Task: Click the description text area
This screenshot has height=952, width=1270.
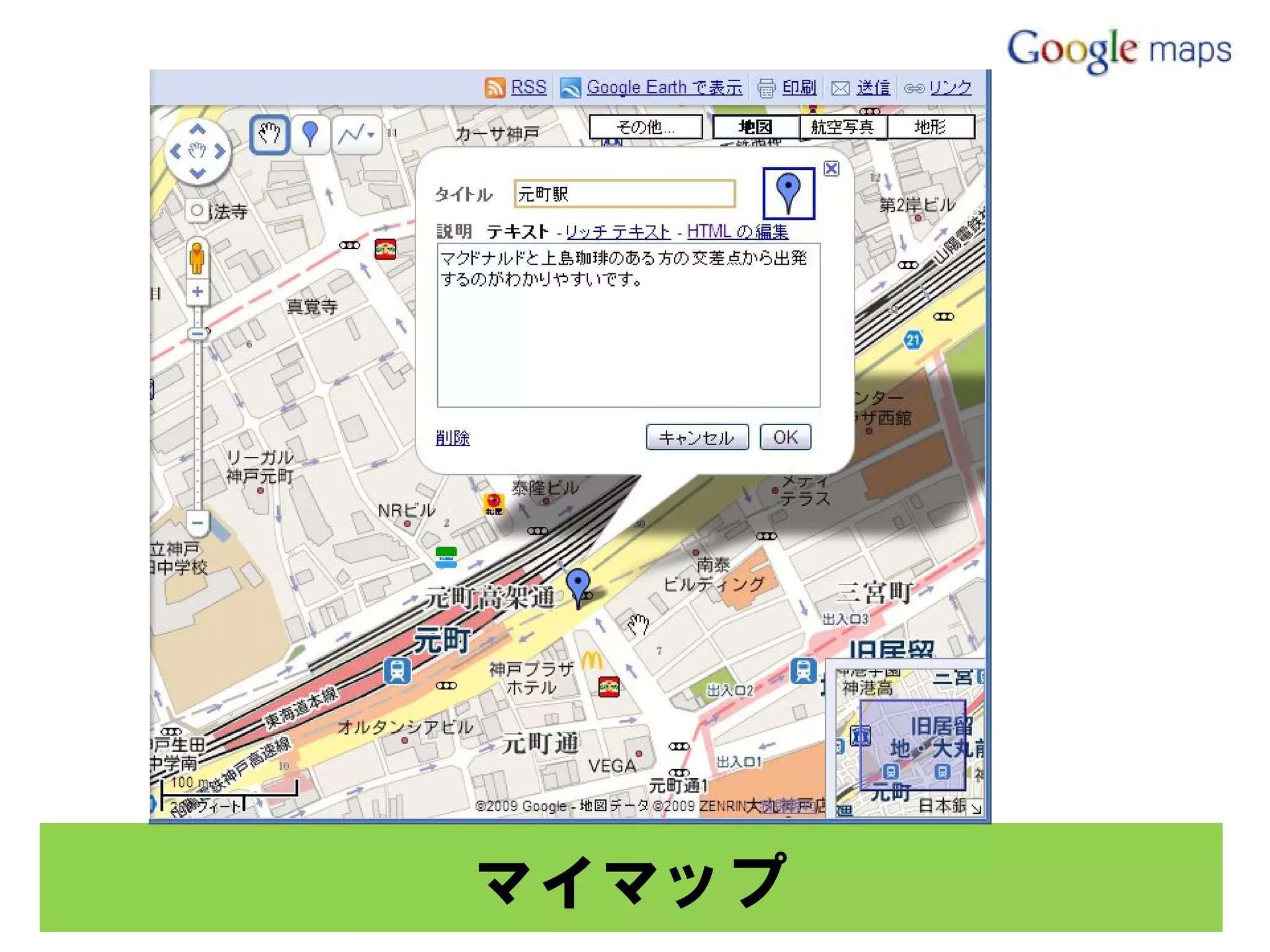Action: pyautogui.click(x=628, y=325)
